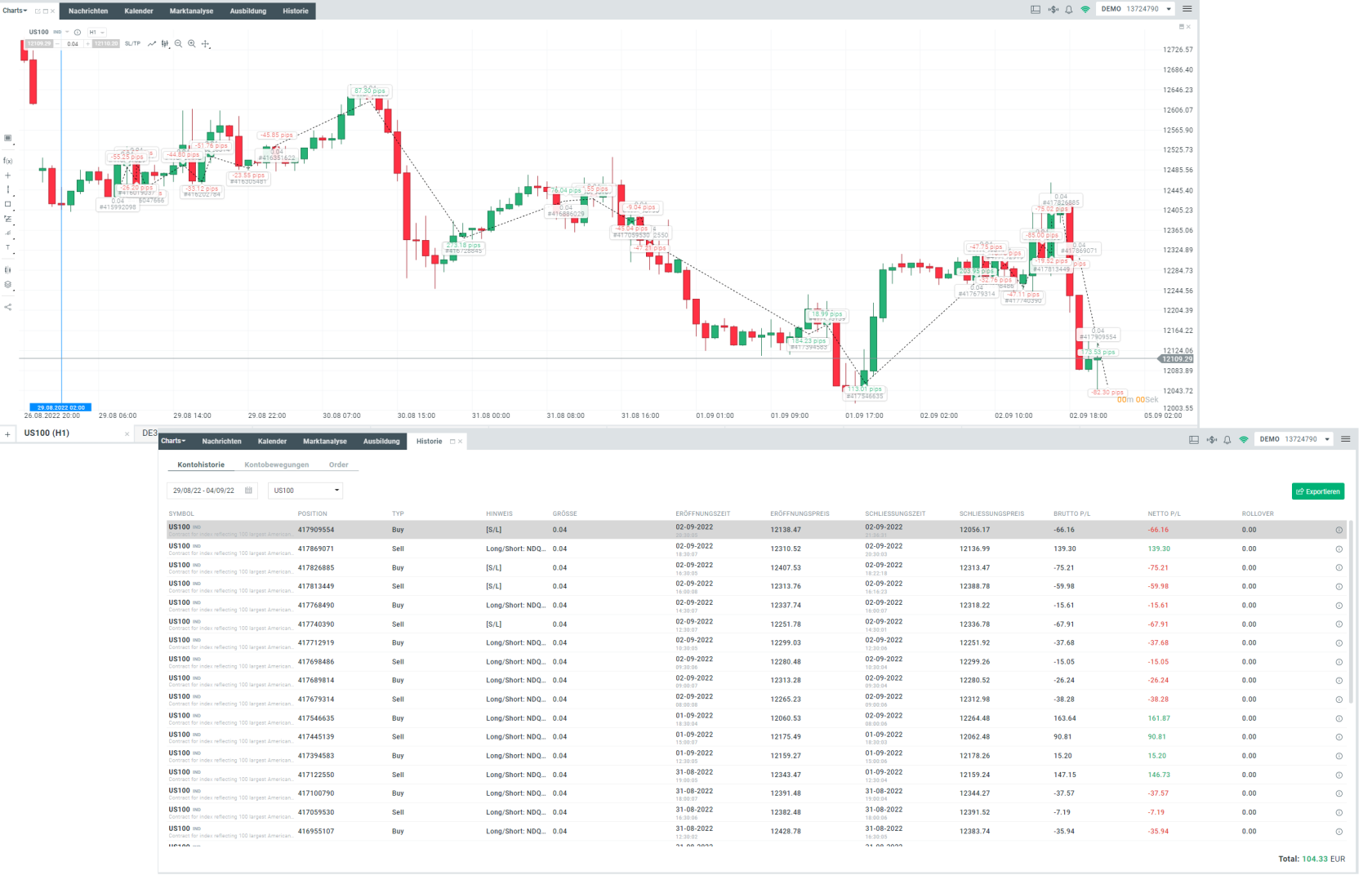1372x884 pixels.
Task: Select the crosshair move tool in chart toolbar
Action: click(206, 44)
